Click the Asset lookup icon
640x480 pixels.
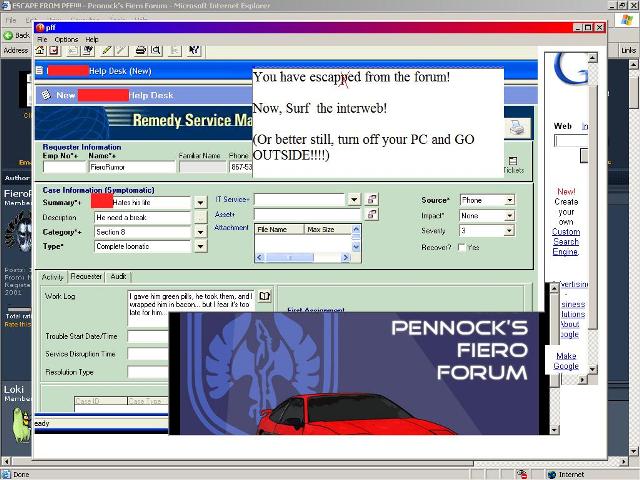pos(372,215)
